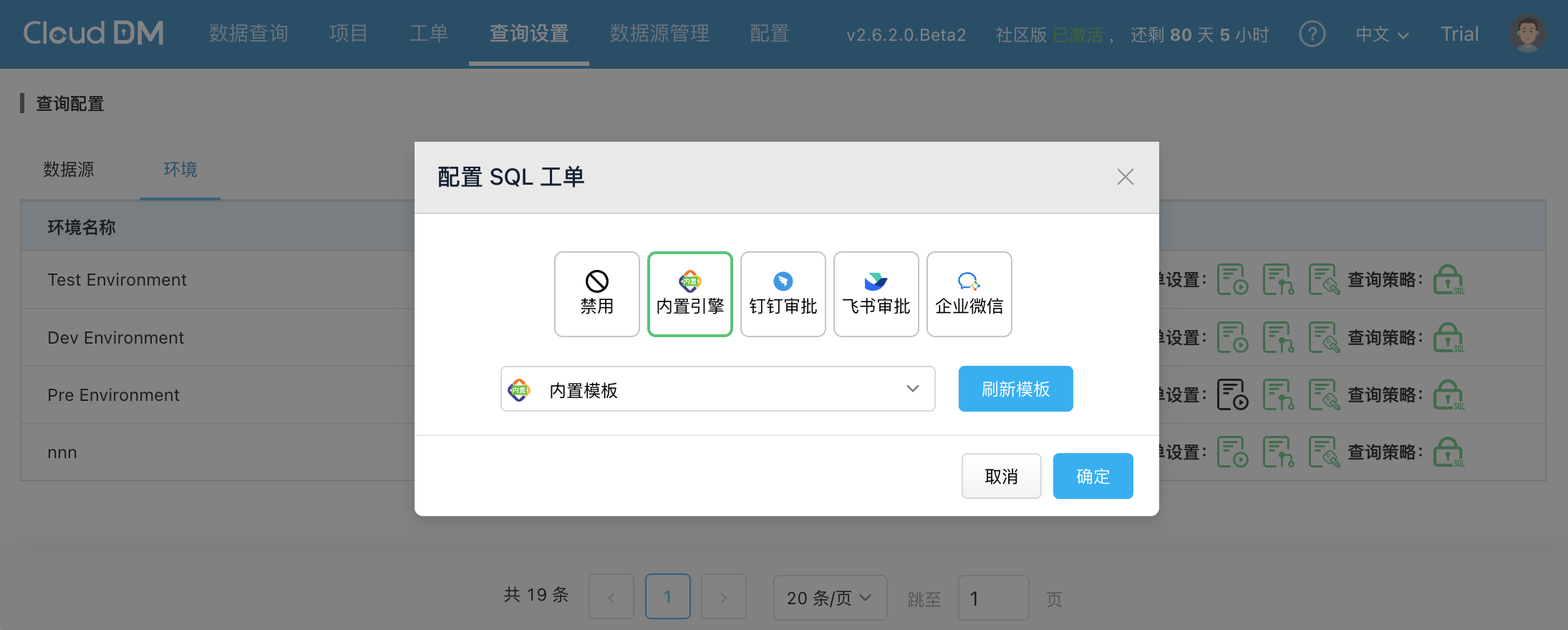The height and width of the screenshot is (630, 1568).
Task: Click the 刷新模板 refresh template button
Action: click(x=1015, y=389)
